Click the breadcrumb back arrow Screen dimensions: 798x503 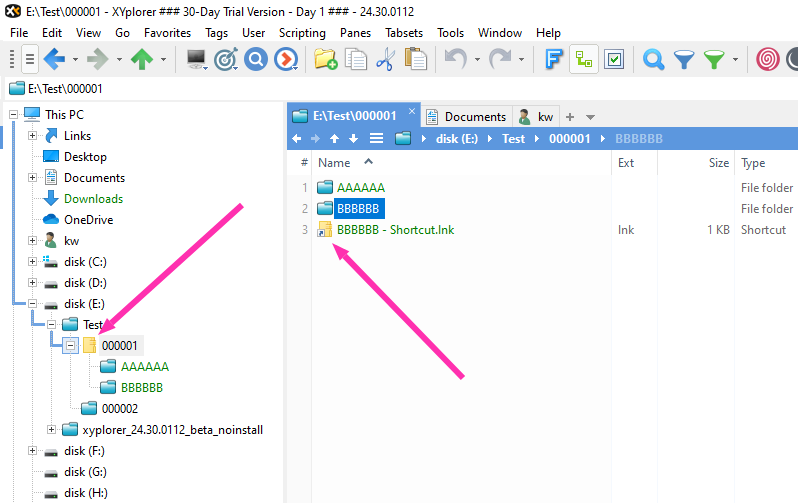297,138
